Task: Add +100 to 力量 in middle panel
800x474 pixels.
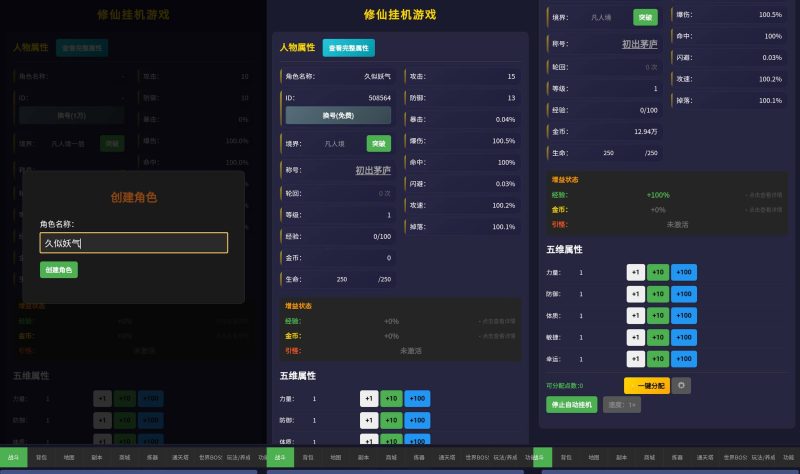Action: (x=417, y=398)
